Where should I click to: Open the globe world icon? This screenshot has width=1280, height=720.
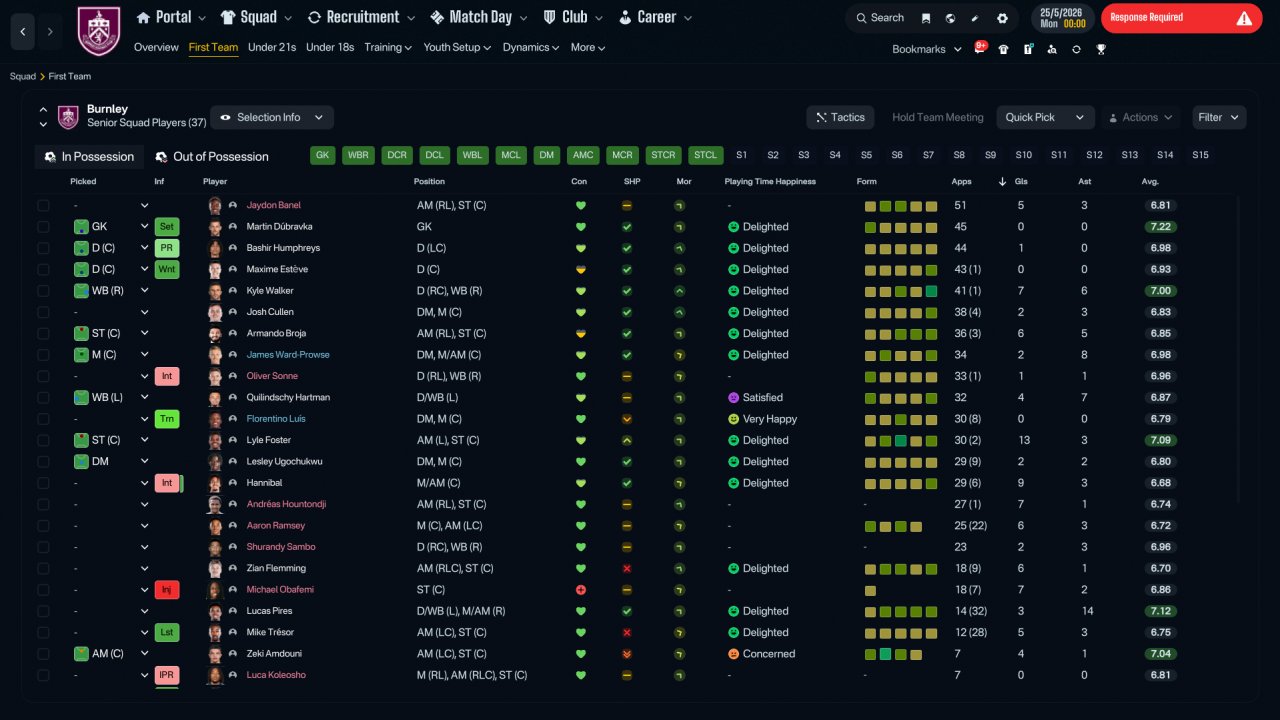[950, 18]
